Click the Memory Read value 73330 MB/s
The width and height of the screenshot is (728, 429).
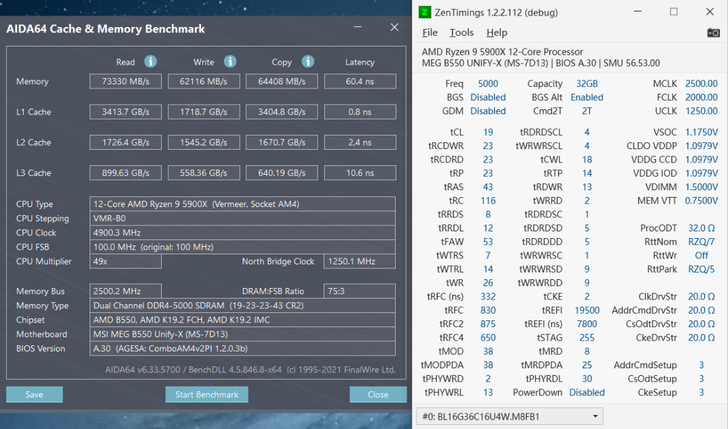pos(125,81)
